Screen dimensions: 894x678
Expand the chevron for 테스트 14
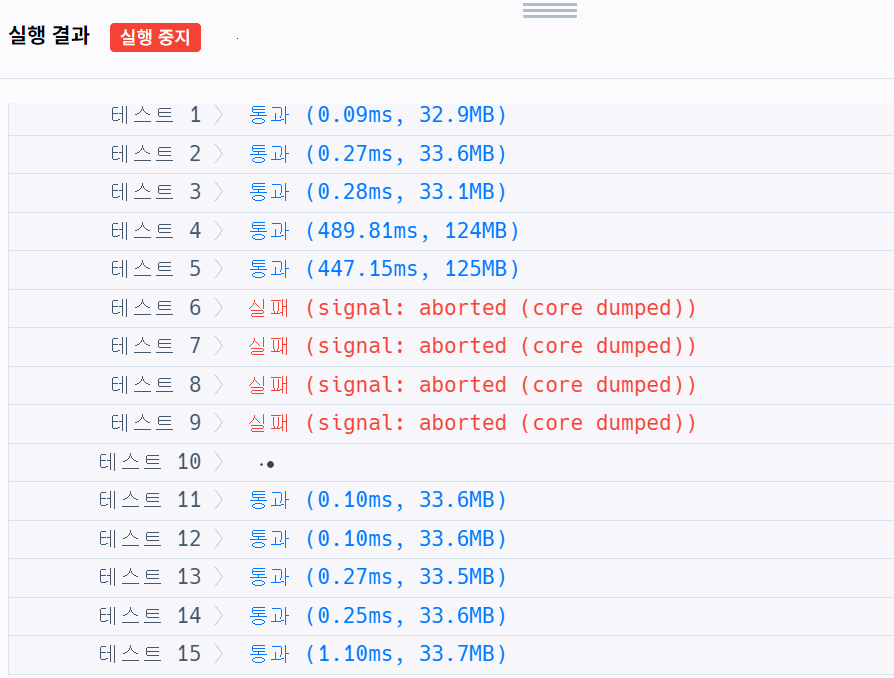pyautogui.click(x=219, y=616)
